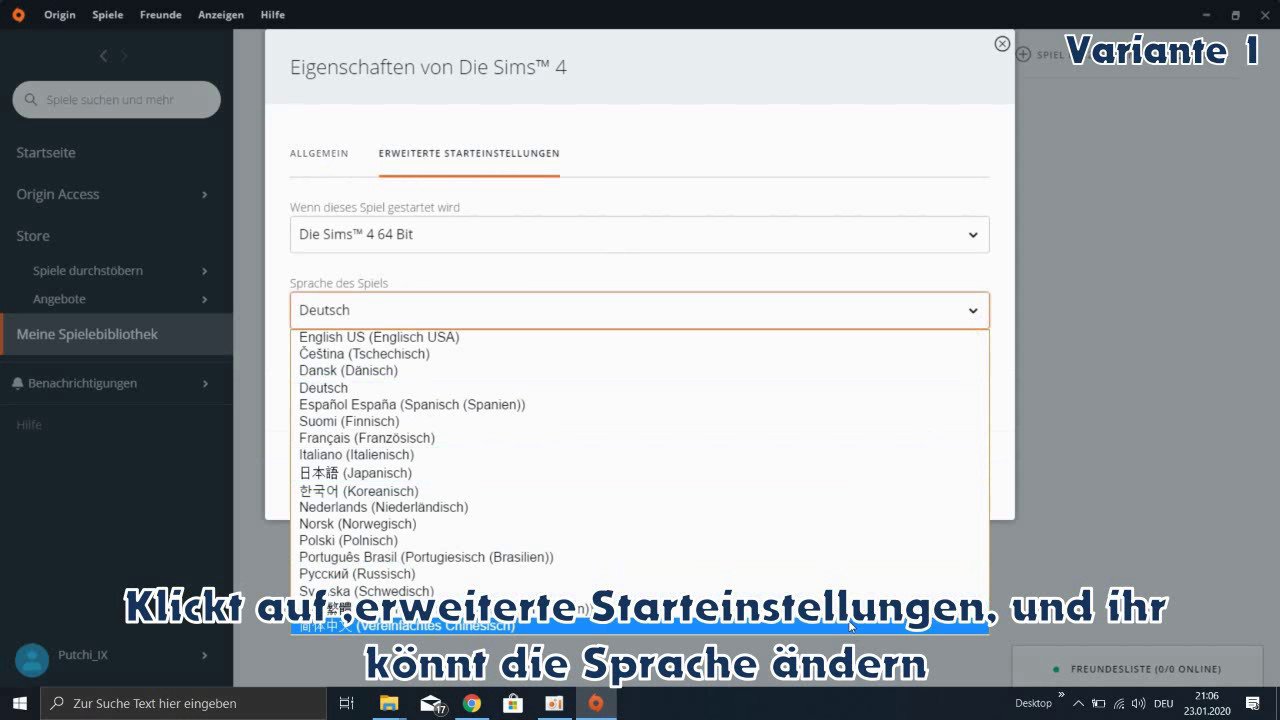Select Français (Französisch) language
The height and width of the screenshot is (720, 1280).
(639, 438)
